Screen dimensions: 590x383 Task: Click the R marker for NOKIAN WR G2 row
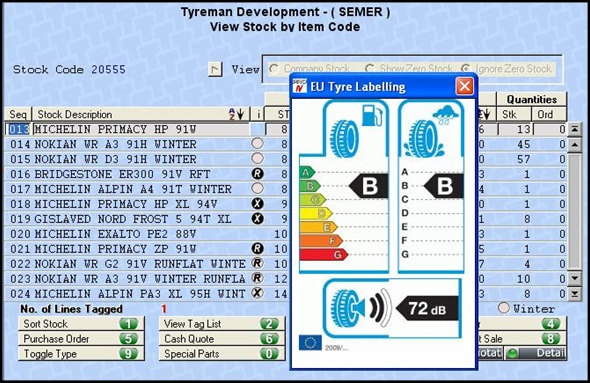point(257,263)
